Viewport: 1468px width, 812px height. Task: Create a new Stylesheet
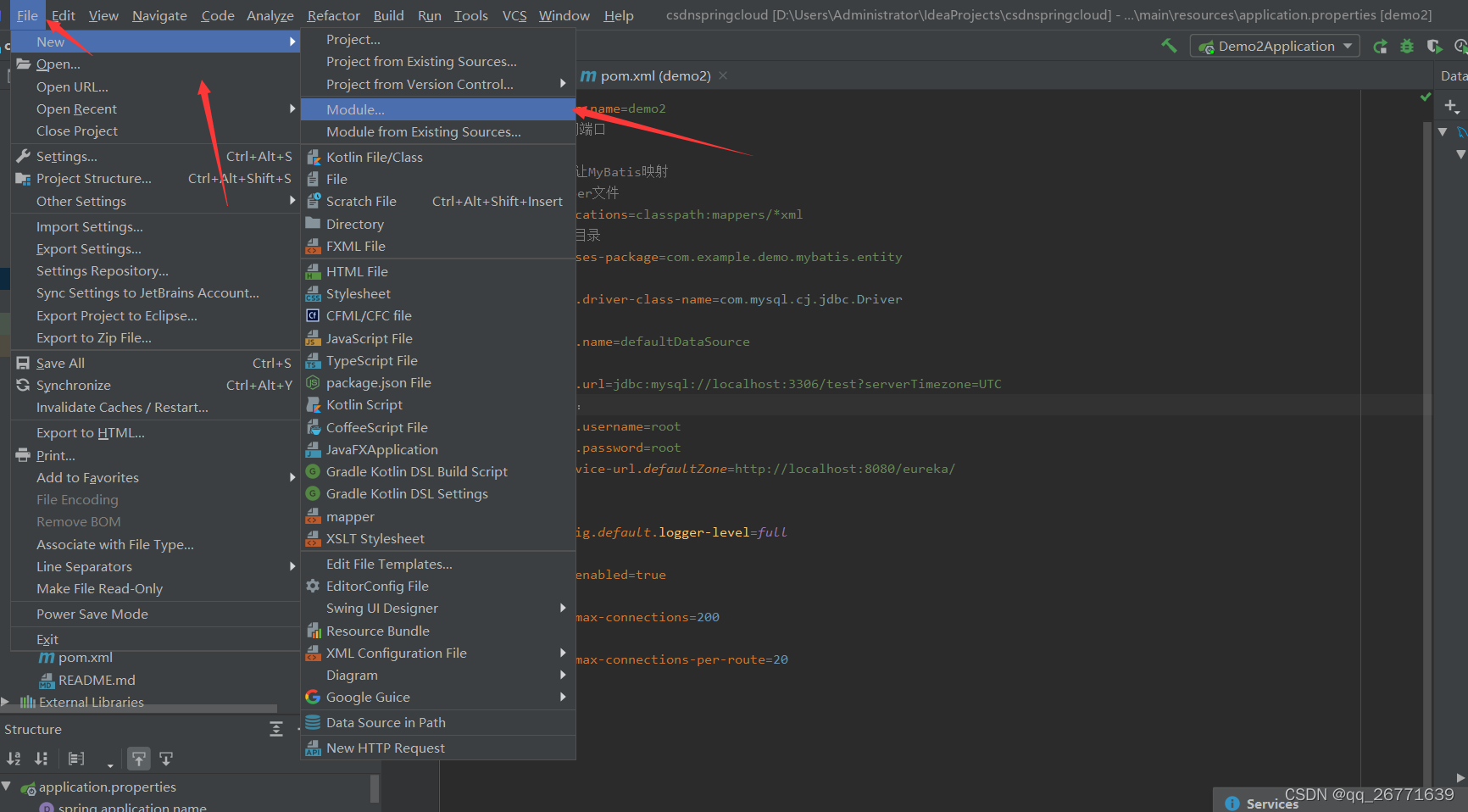[x=438, y=293]
